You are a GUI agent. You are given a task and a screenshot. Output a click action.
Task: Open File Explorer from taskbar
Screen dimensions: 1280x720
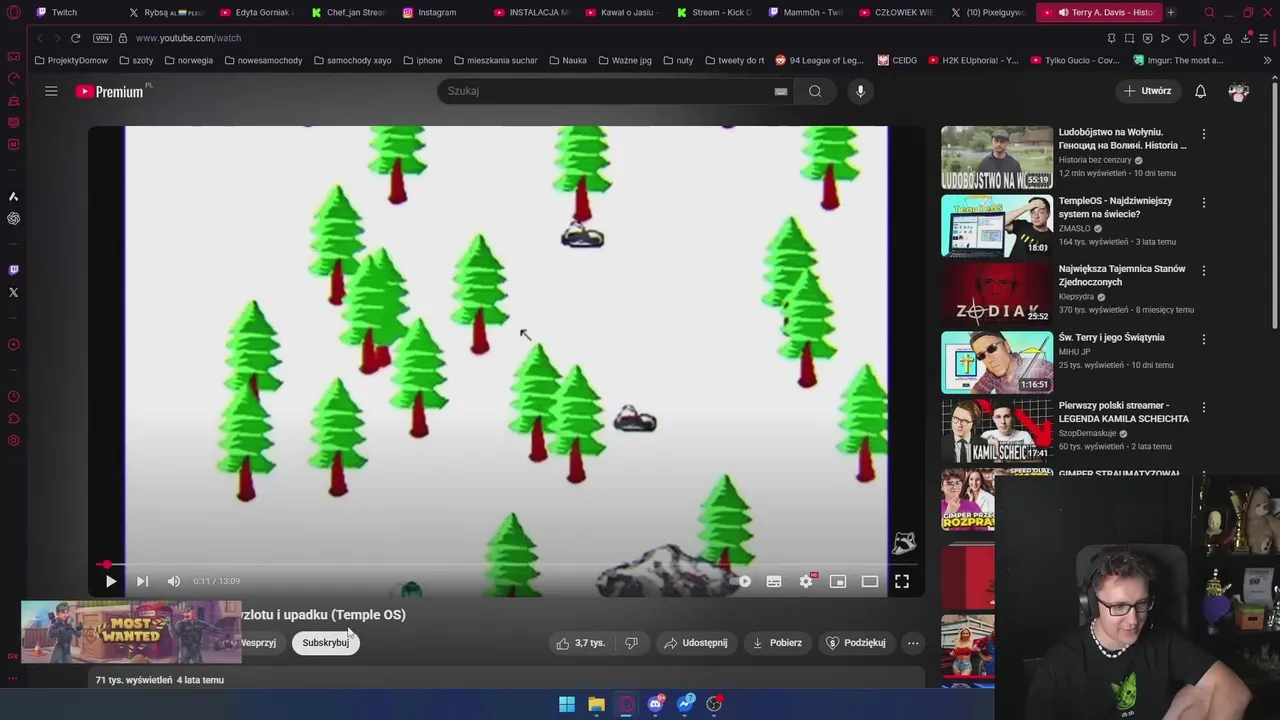596,704
